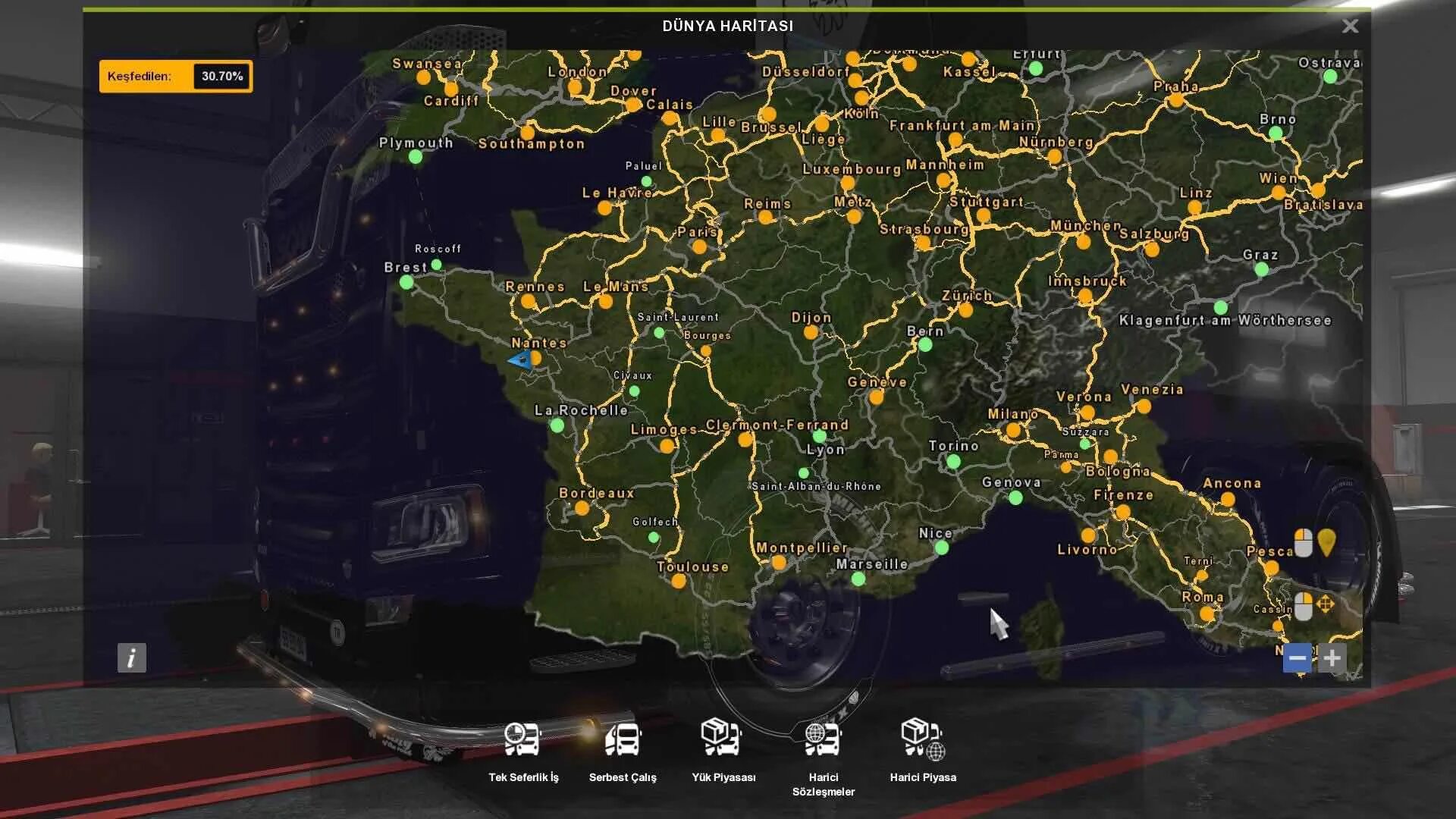Zoom in with the plus button
Viewport: 1456px width, 819px height.
pyautogui.click(x=1332, y=657)
